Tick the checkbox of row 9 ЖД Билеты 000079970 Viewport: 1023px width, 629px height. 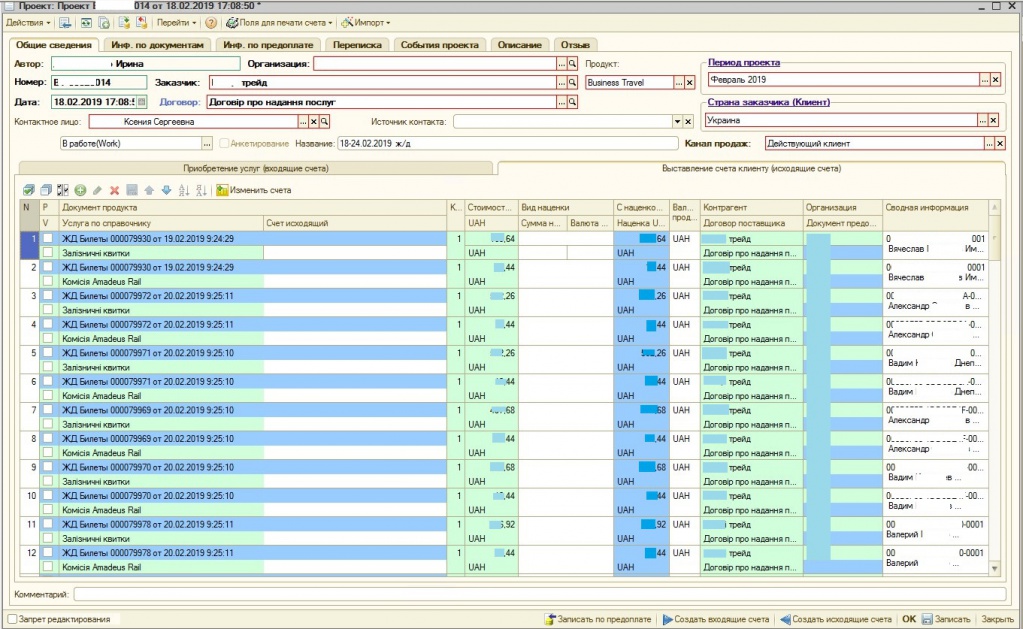pyautogui.click(x=48, y=468)
